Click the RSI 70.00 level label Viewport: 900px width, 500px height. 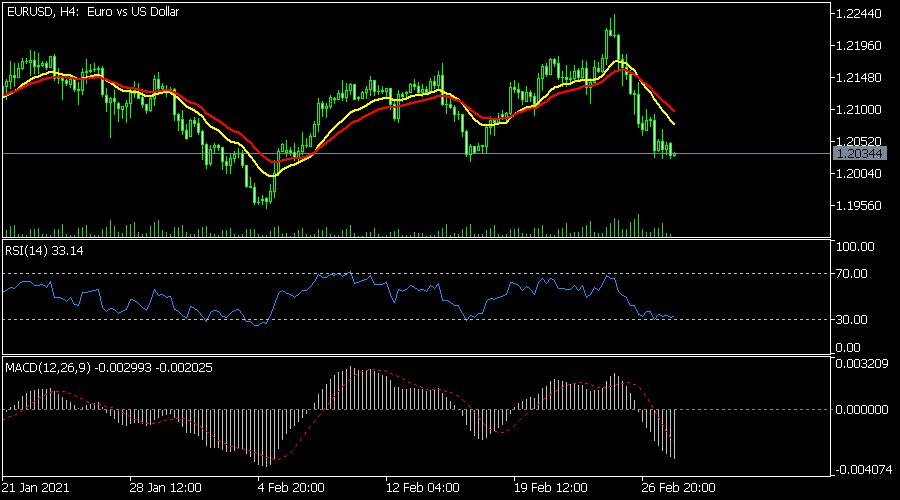[852, 274]
